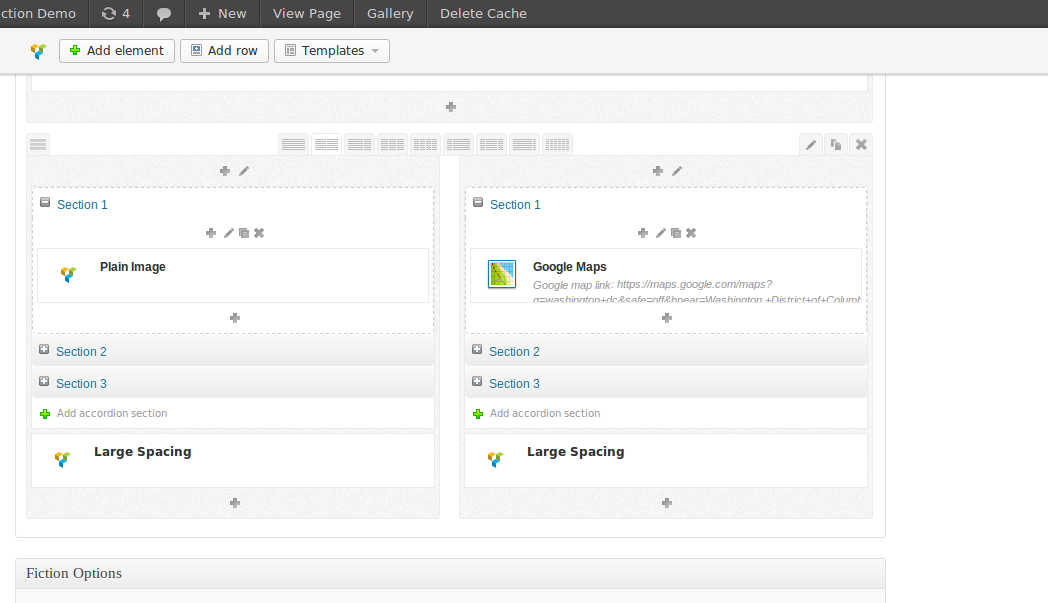The image size is (1048, 603).
Task: Click View Page in admin bar
Action: tap(307, 13)
